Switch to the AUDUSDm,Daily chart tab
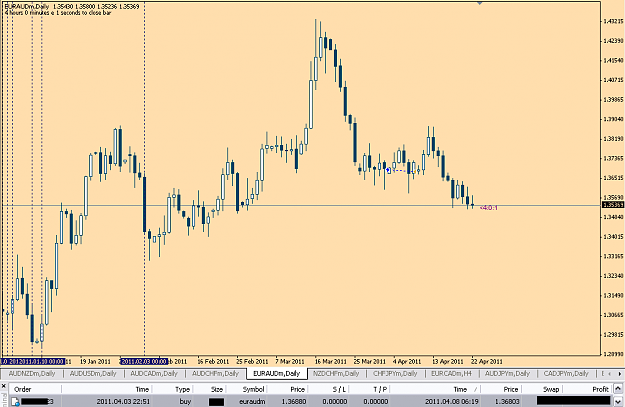 pyautogui.click(x=93, y=374)
